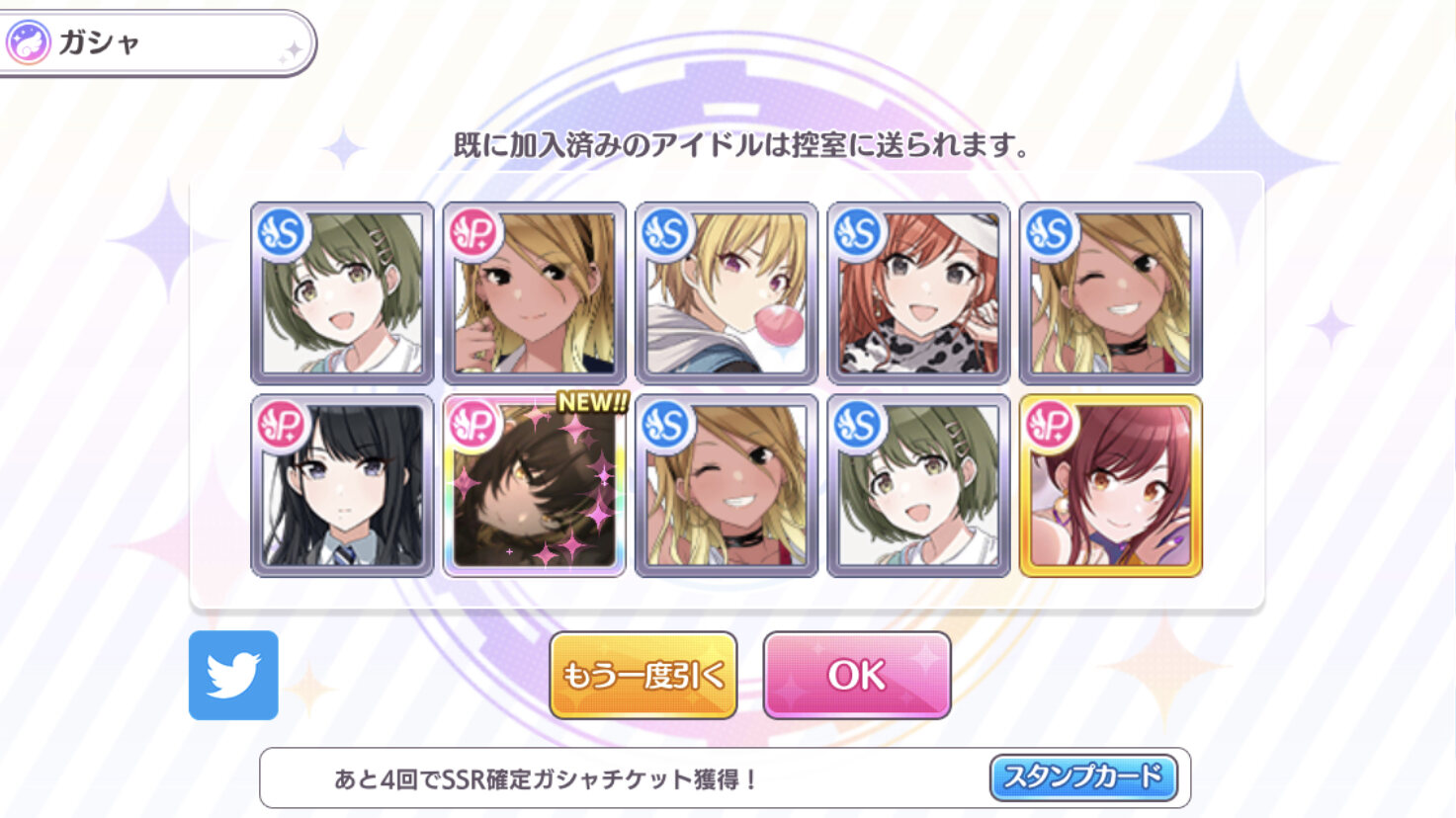Click the S badge on the bubblegum idol card
Viewport: 1456px width, 818px height.
click(666, 234)
